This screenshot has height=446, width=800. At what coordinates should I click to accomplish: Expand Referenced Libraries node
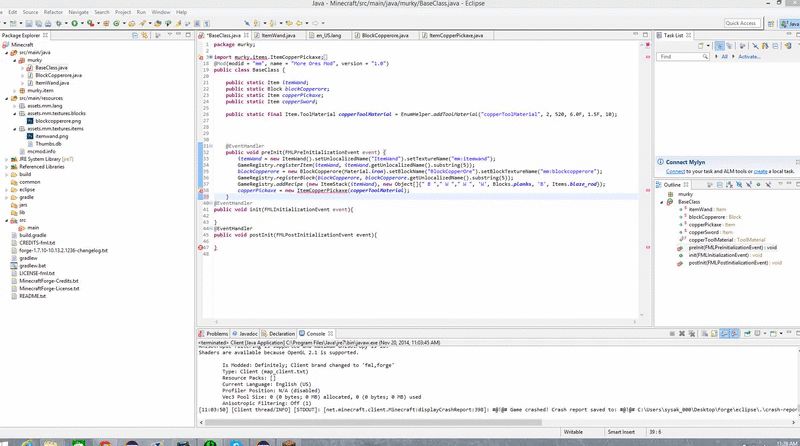pos(7,167)
